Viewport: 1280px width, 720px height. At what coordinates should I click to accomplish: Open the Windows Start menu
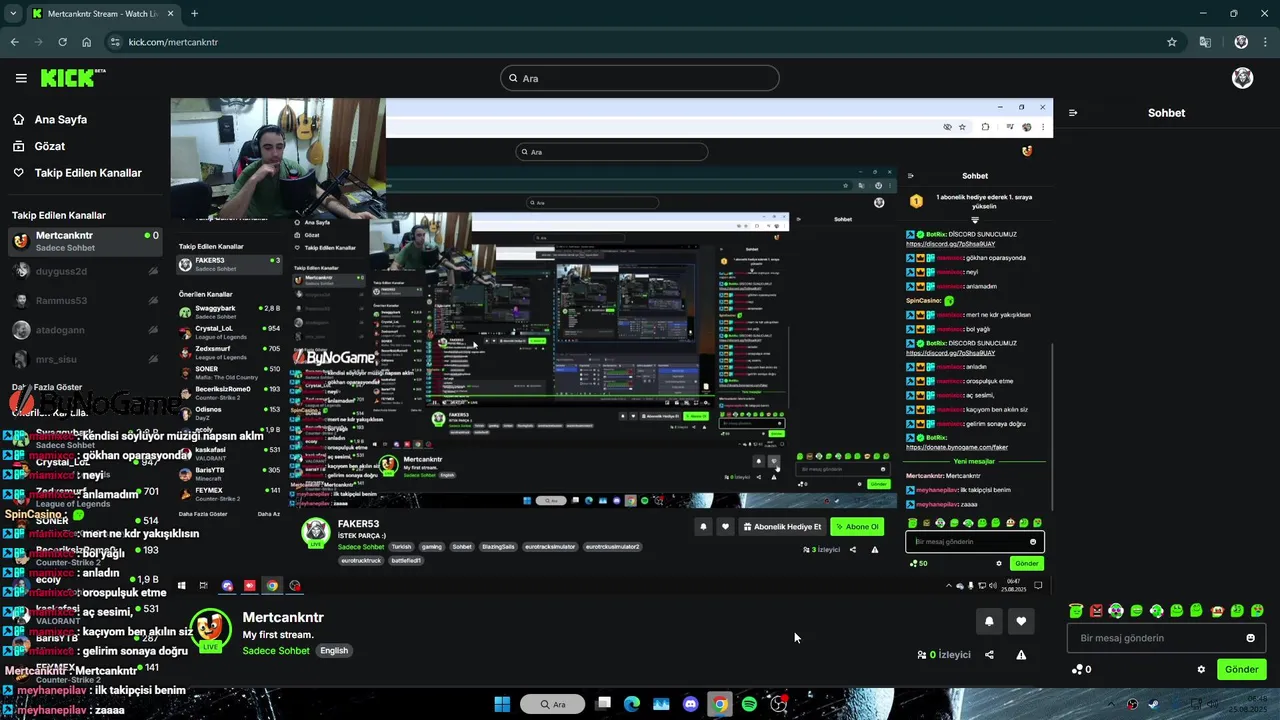point(502,704)
